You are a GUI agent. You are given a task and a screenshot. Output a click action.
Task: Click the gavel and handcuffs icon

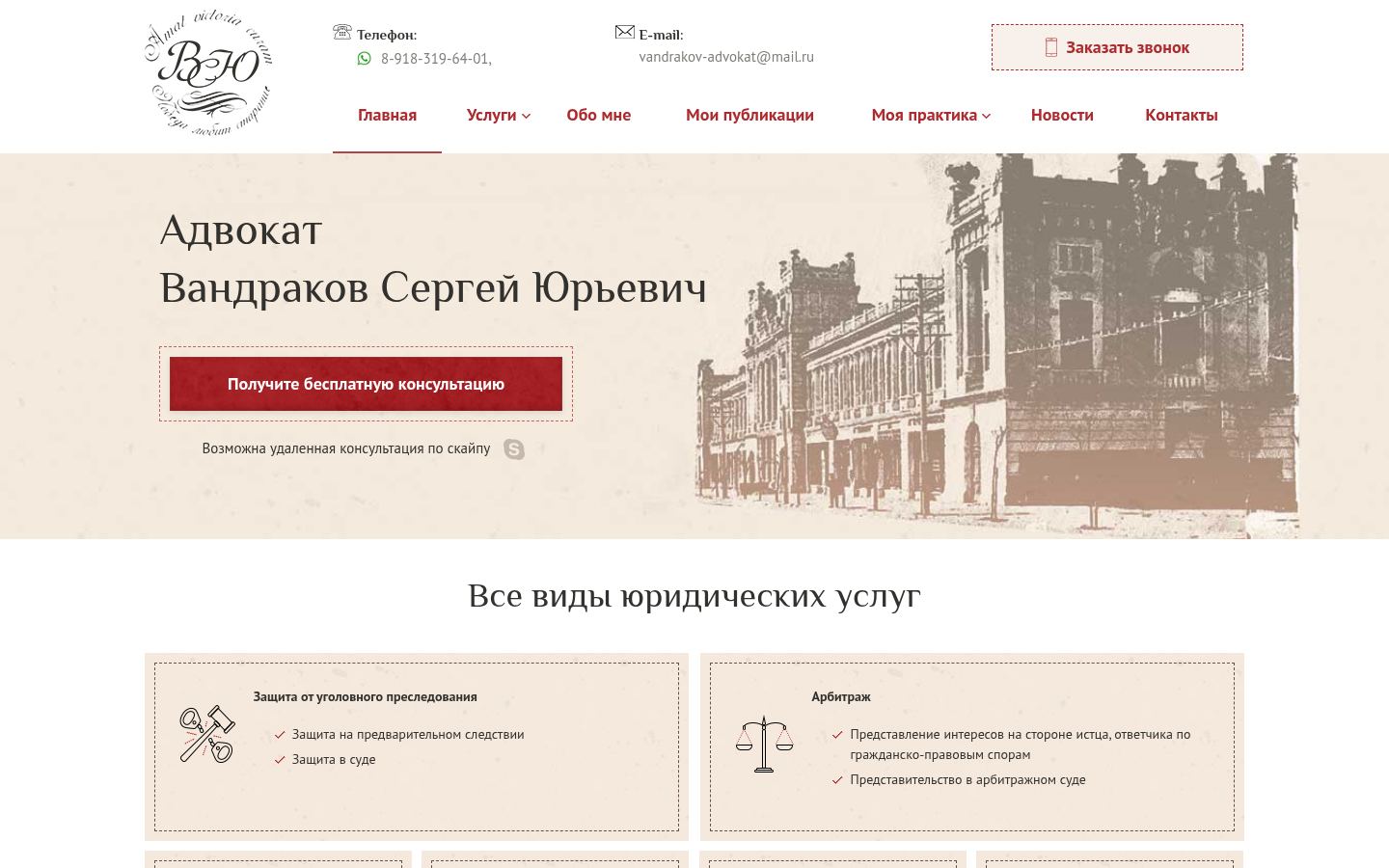(x=206, y=734)
